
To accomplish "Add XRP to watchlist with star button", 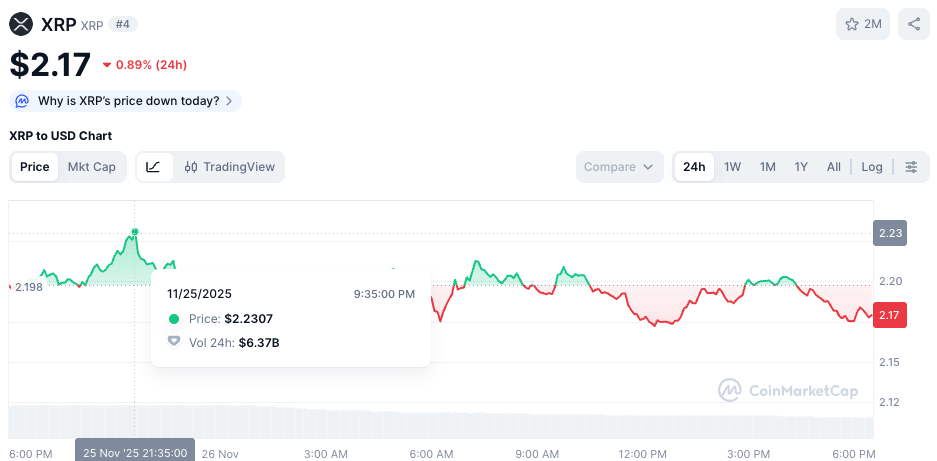I will pos(863,25).
